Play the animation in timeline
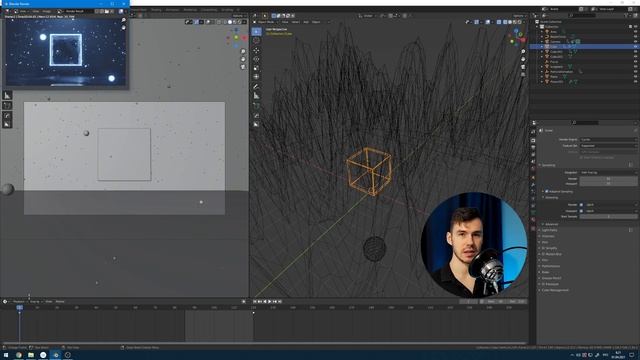Screen dimensions: 640x360 tap(269, 302)
